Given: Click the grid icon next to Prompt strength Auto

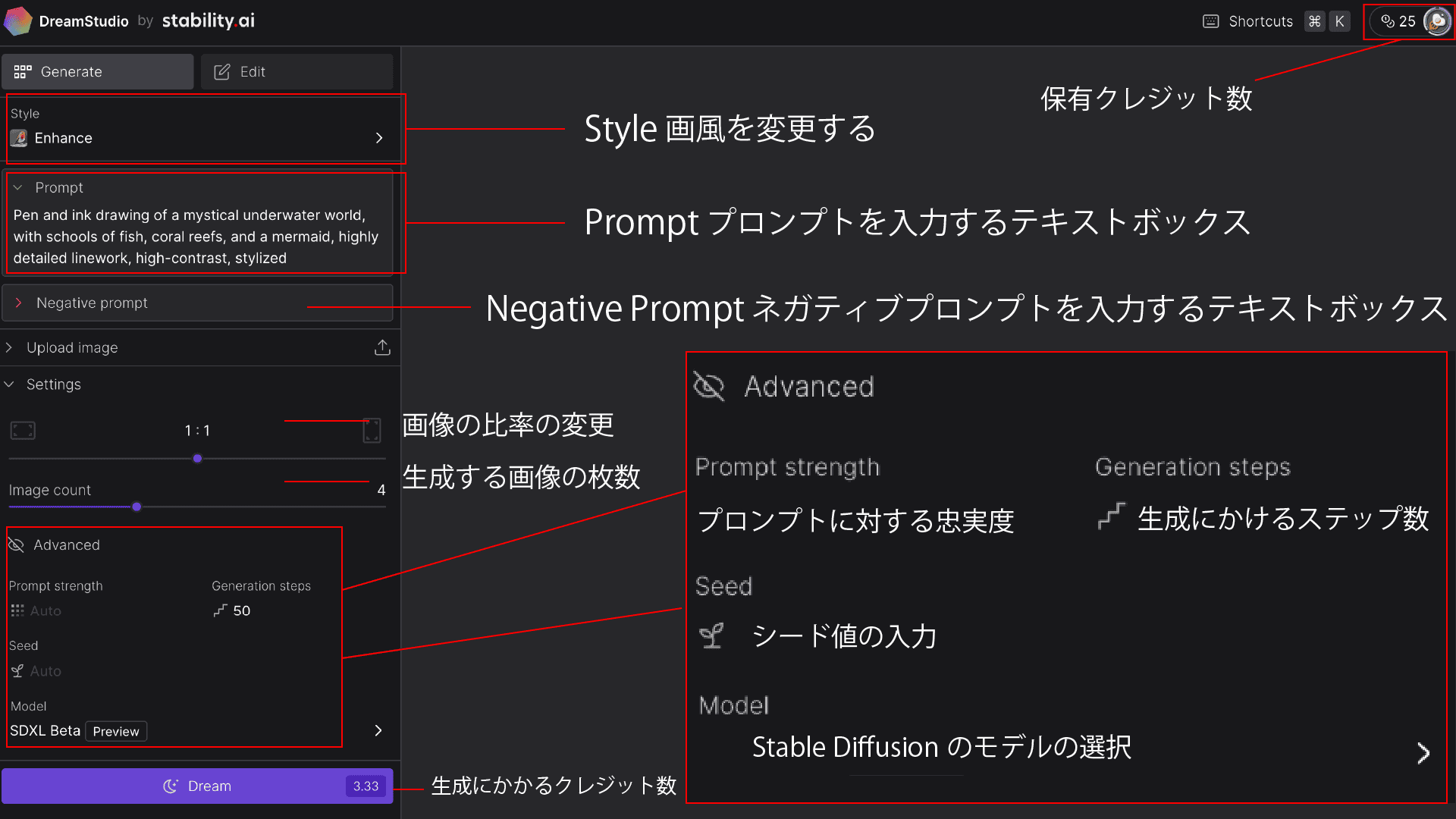Looking at the screenshot, I should (17, 610).
